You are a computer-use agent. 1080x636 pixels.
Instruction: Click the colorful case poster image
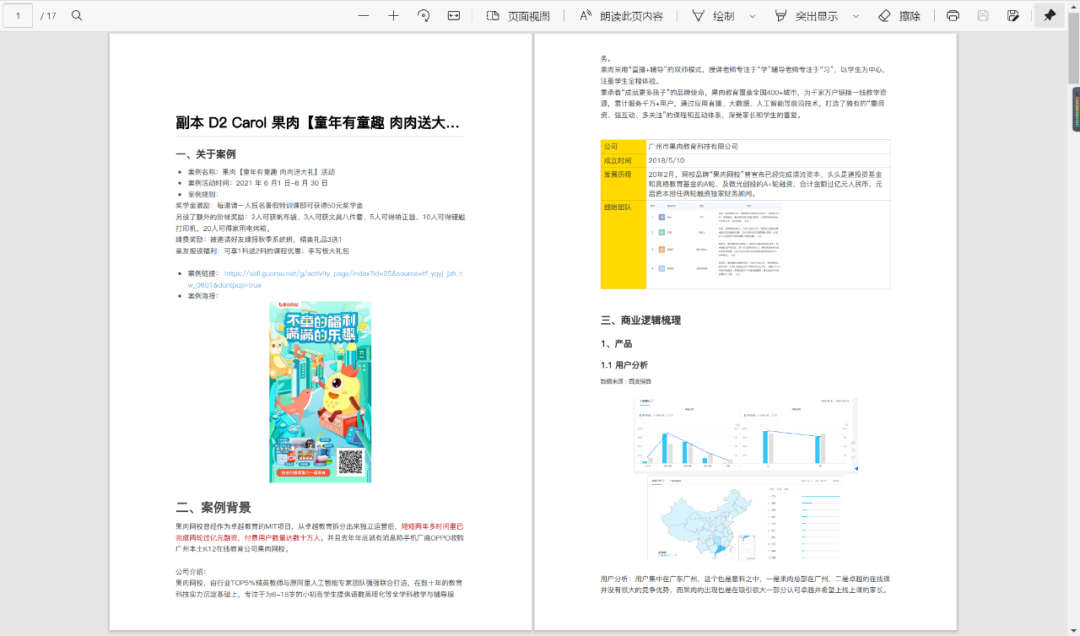pos(320,391)
